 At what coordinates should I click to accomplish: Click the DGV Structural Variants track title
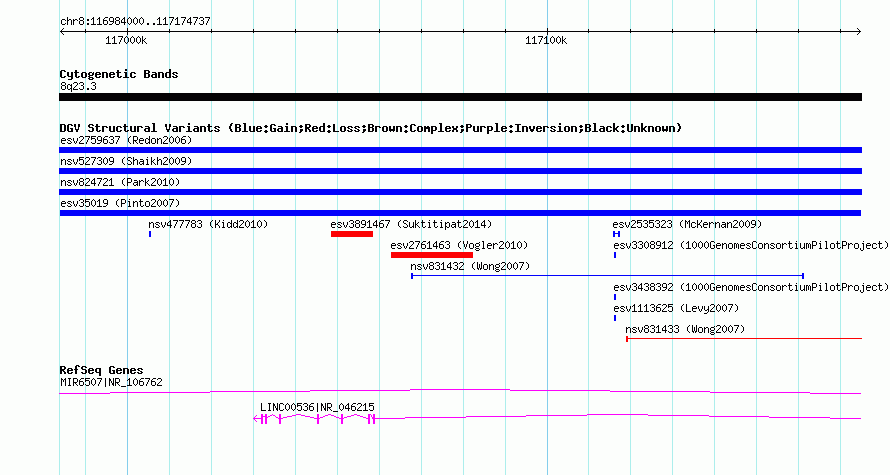pos(371,128)
